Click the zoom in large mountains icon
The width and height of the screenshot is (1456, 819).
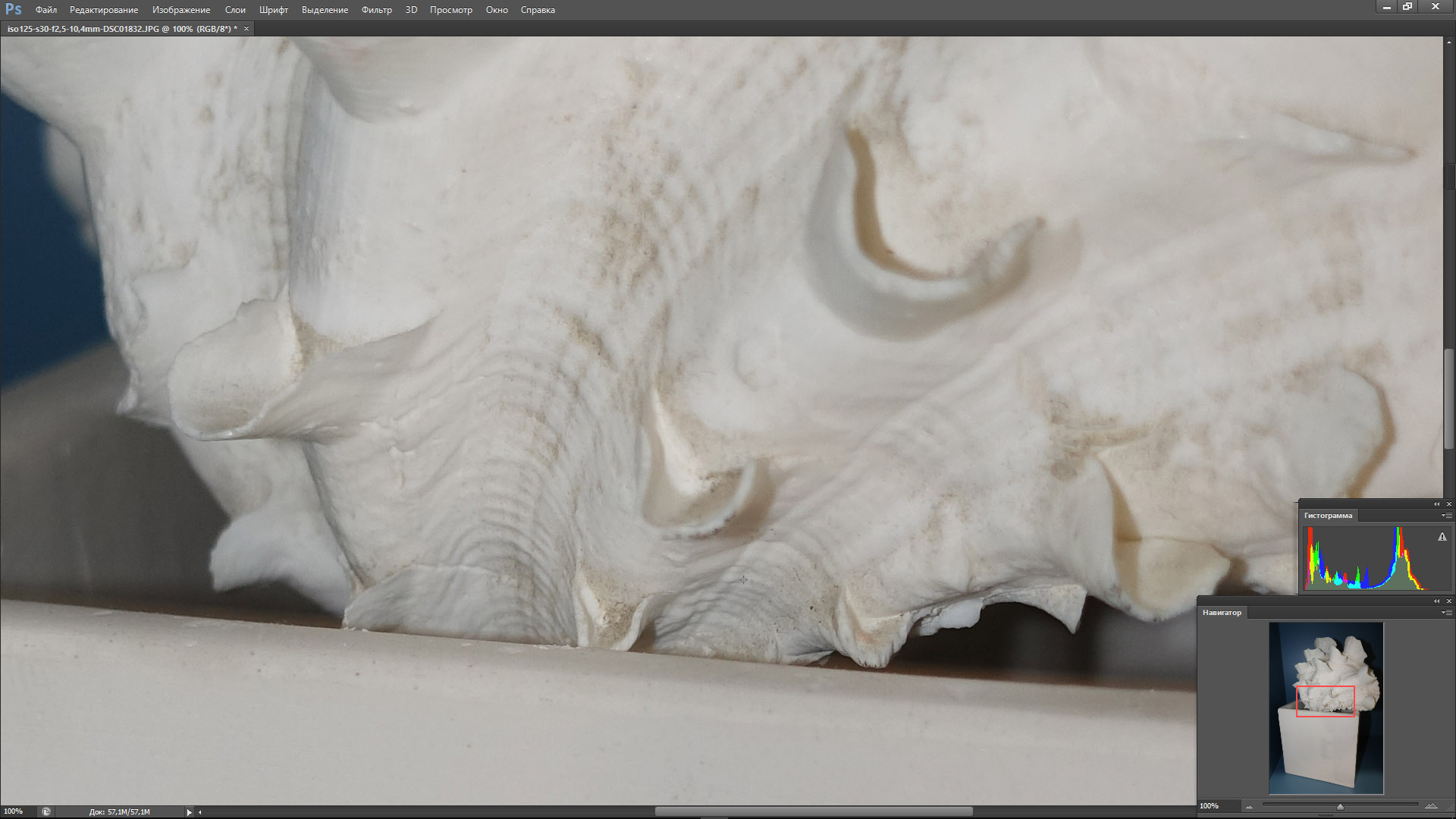[x=1430, y=806]
